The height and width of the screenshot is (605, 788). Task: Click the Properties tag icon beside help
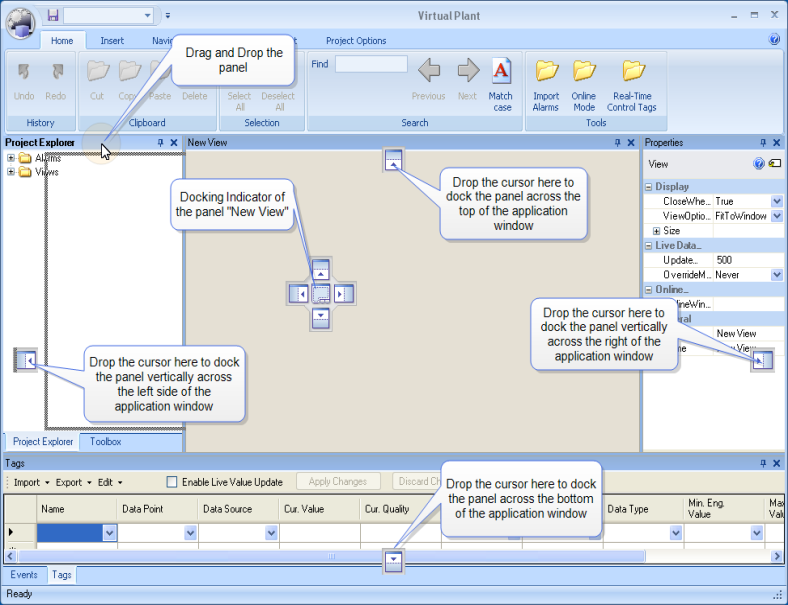775,163
